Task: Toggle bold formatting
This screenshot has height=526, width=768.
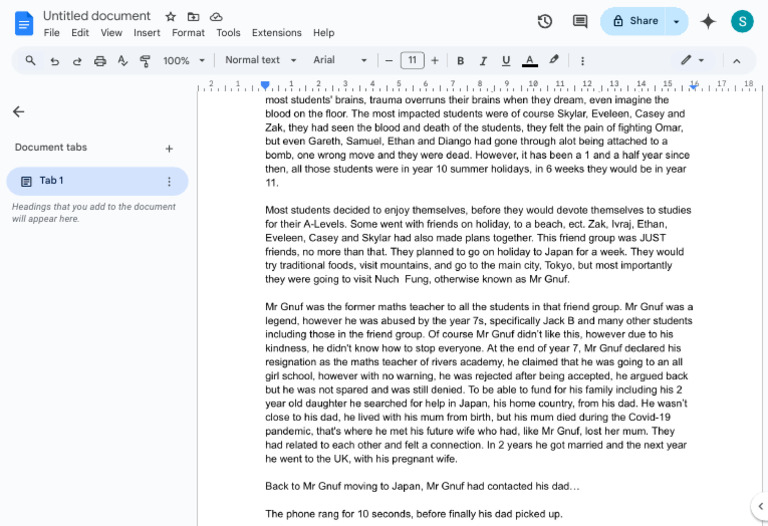Action: 460,61
